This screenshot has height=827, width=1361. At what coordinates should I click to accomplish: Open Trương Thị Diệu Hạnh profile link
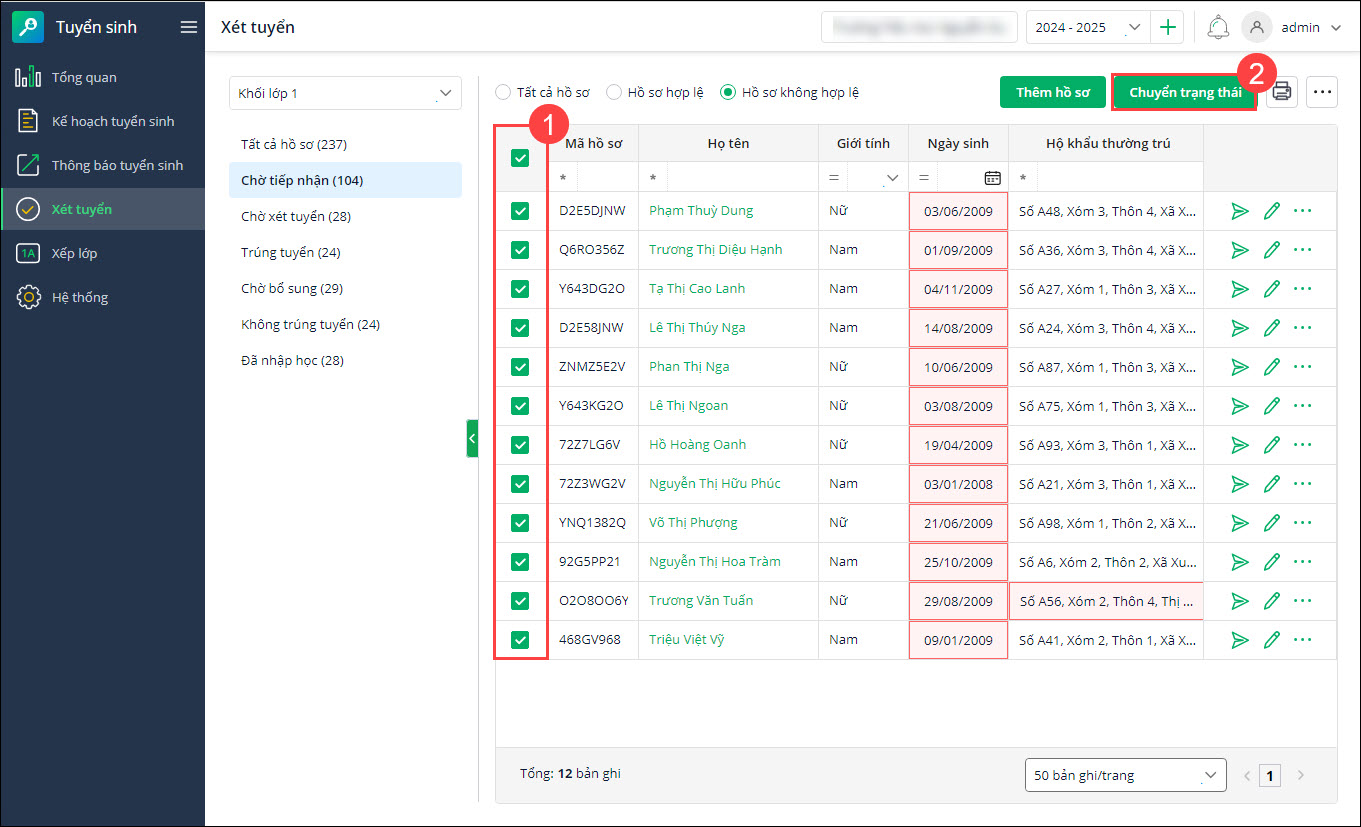click(716, 250)
